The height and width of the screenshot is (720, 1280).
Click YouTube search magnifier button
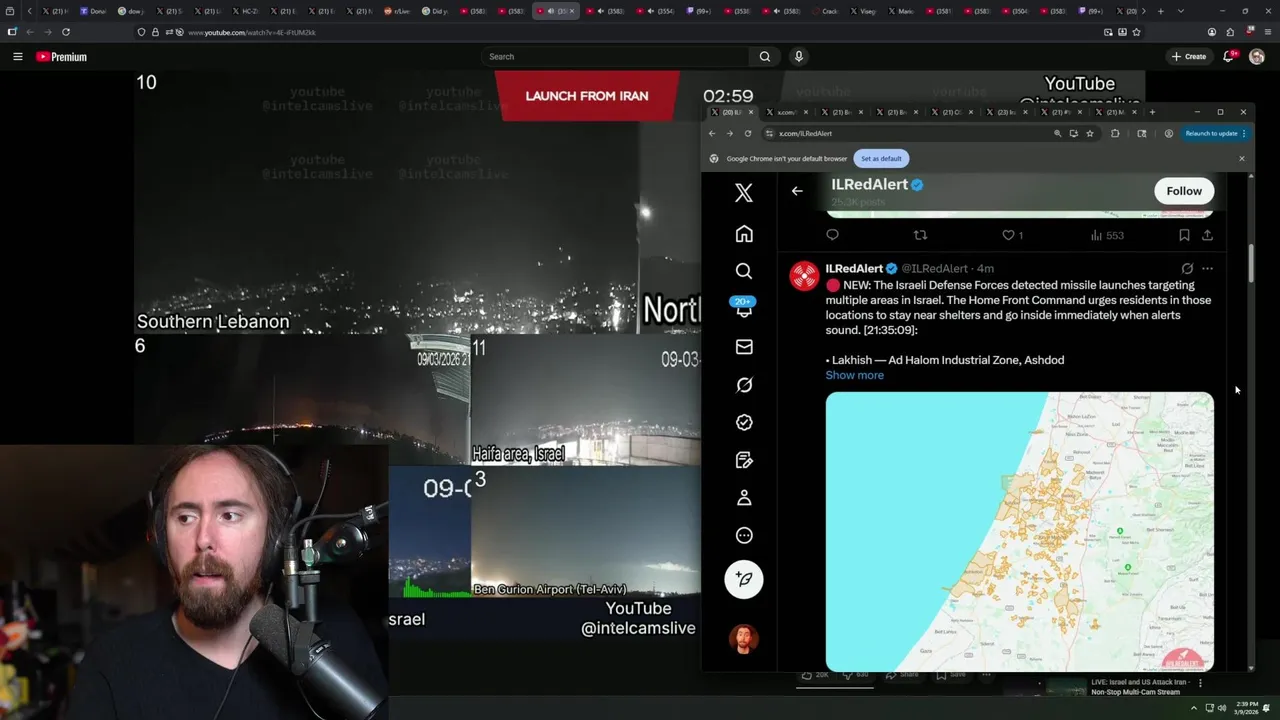tap(765, 57)
